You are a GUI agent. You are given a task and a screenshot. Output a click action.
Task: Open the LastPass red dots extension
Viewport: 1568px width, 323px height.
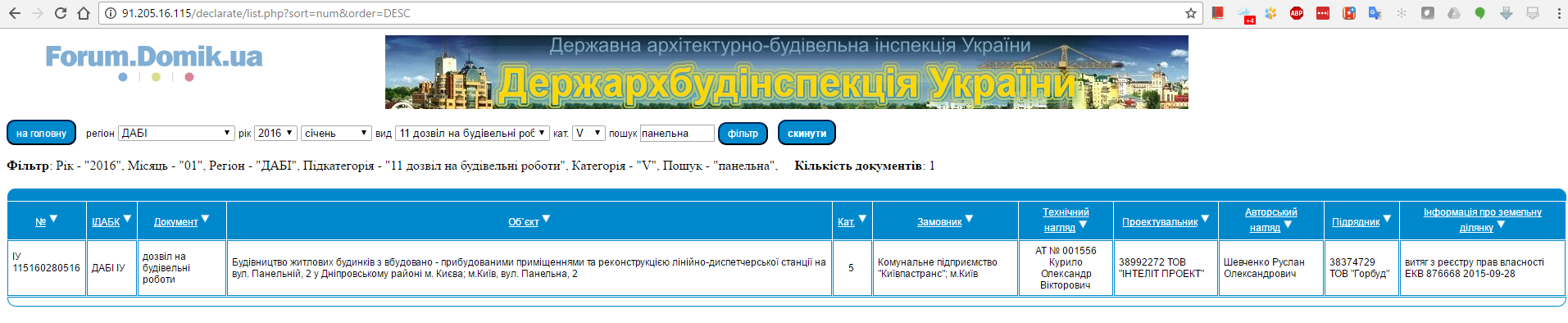click(x=1323, y=13)
